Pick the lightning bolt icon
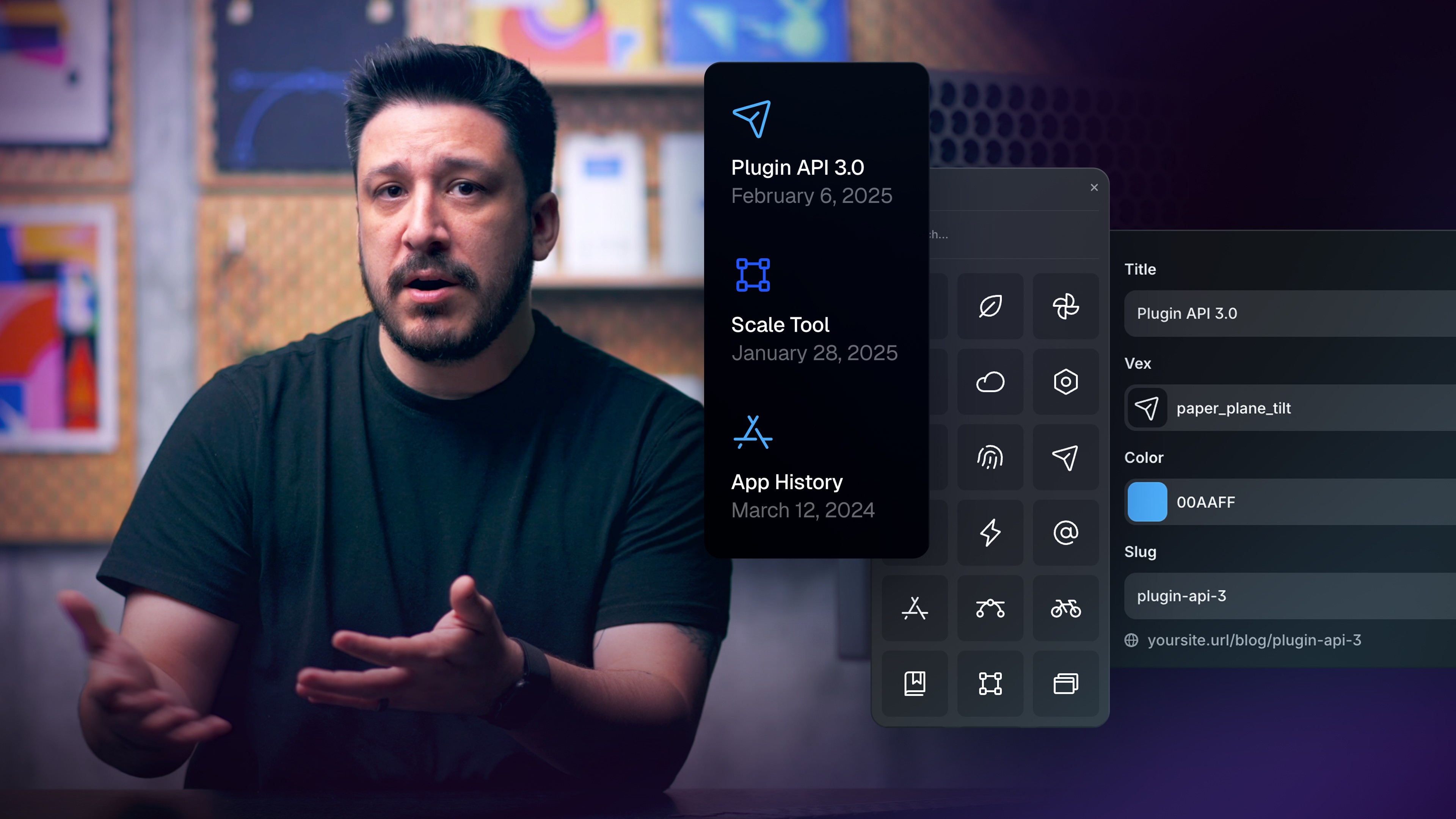 tap(990, 532)
